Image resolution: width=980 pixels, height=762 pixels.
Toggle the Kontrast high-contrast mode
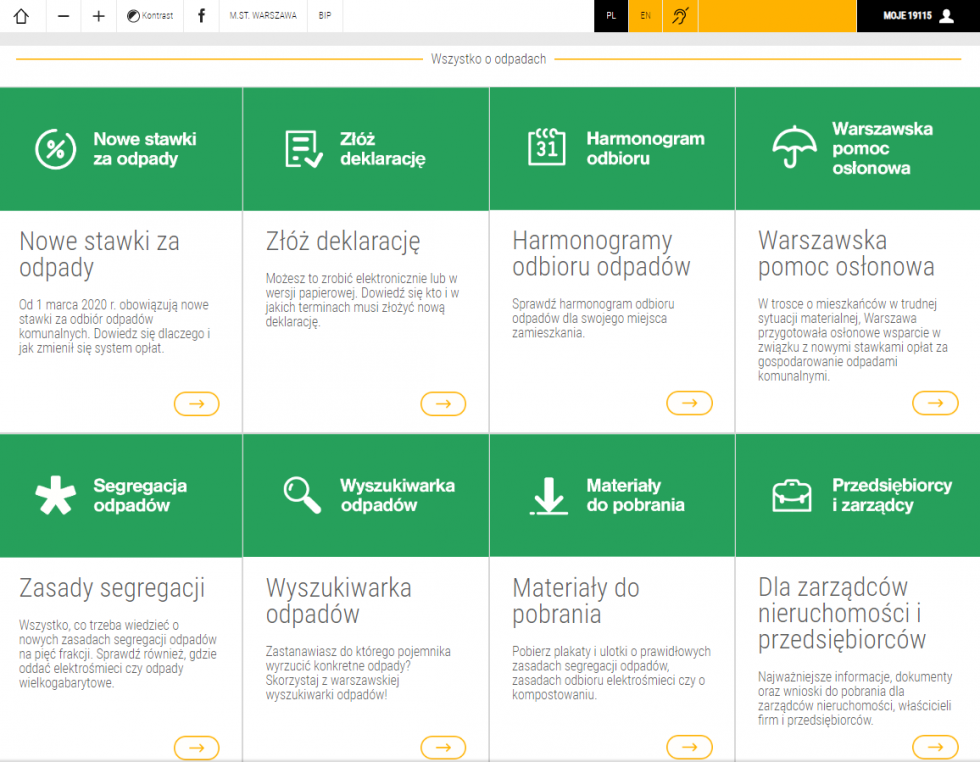[x=150, y=16]
